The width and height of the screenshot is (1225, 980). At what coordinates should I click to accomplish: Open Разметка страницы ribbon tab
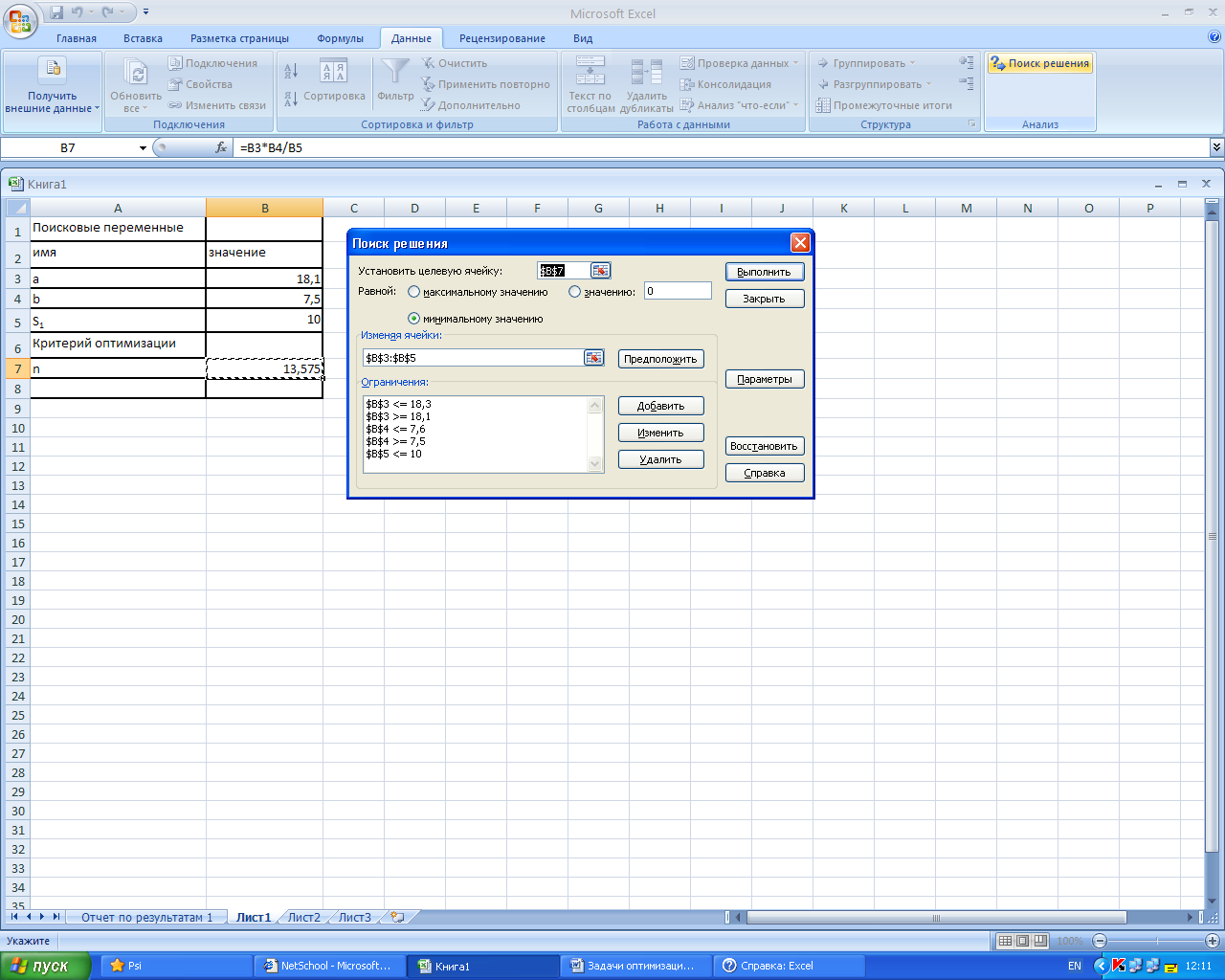239,38
